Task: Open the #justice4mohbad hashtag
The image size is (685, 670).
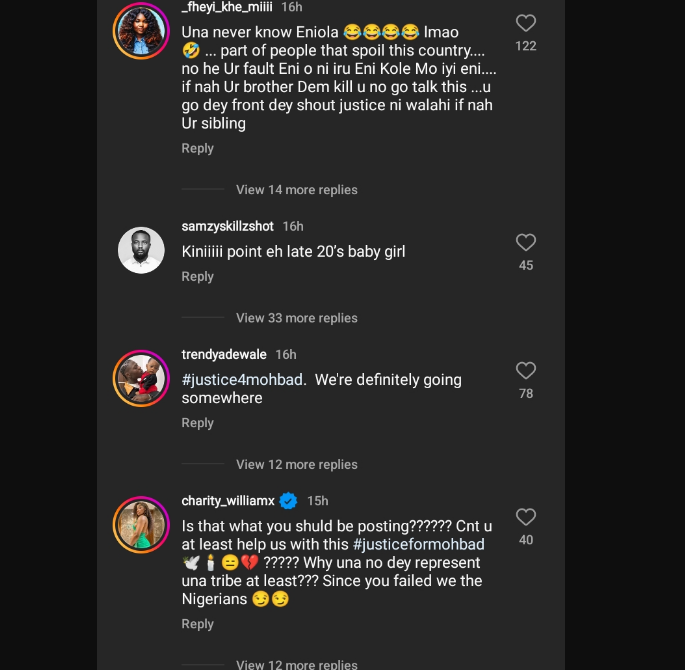Action: 243,380
